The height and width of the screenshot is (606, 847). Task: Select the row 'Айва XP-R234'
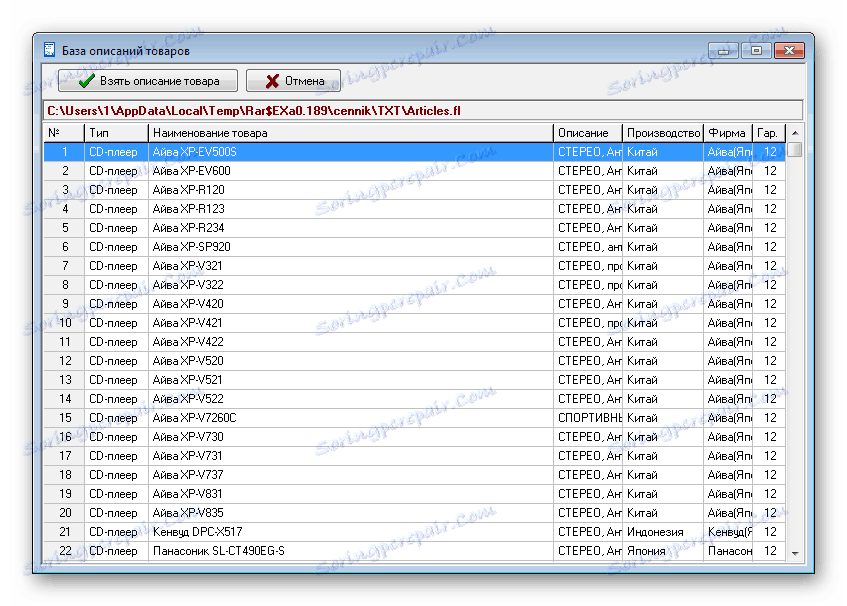pyautogui.click(x=414, y=228)
